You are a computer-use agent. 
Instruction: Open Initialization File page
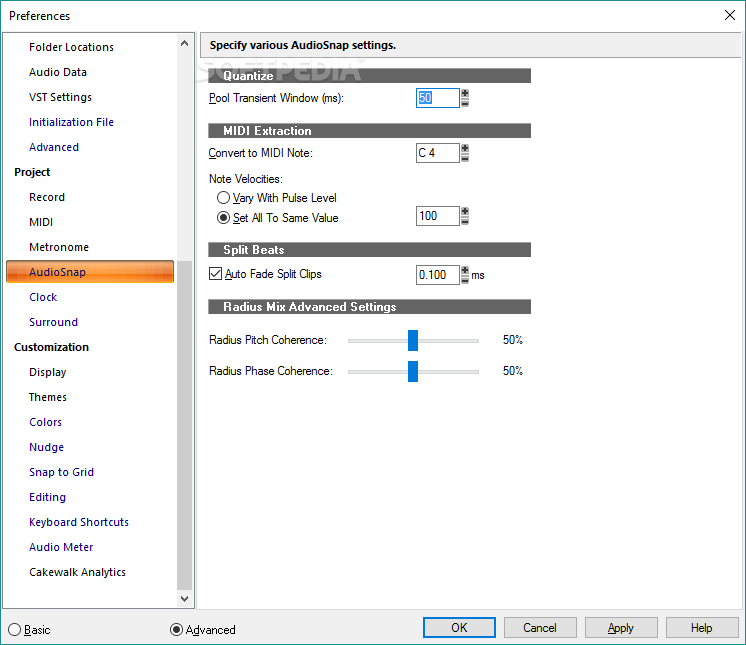(x=71, y=122)
